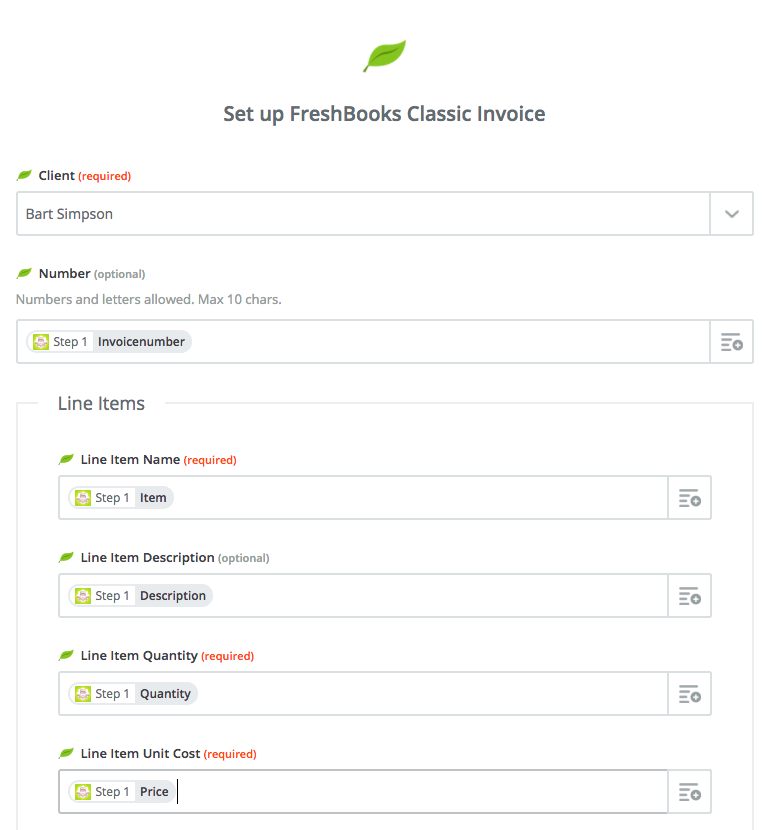Image resolution: width=770 pixels, height=830 pixels.
Task: Select the Step 1 Item pill
Action: pyautogui.click(x=121, y=498)
